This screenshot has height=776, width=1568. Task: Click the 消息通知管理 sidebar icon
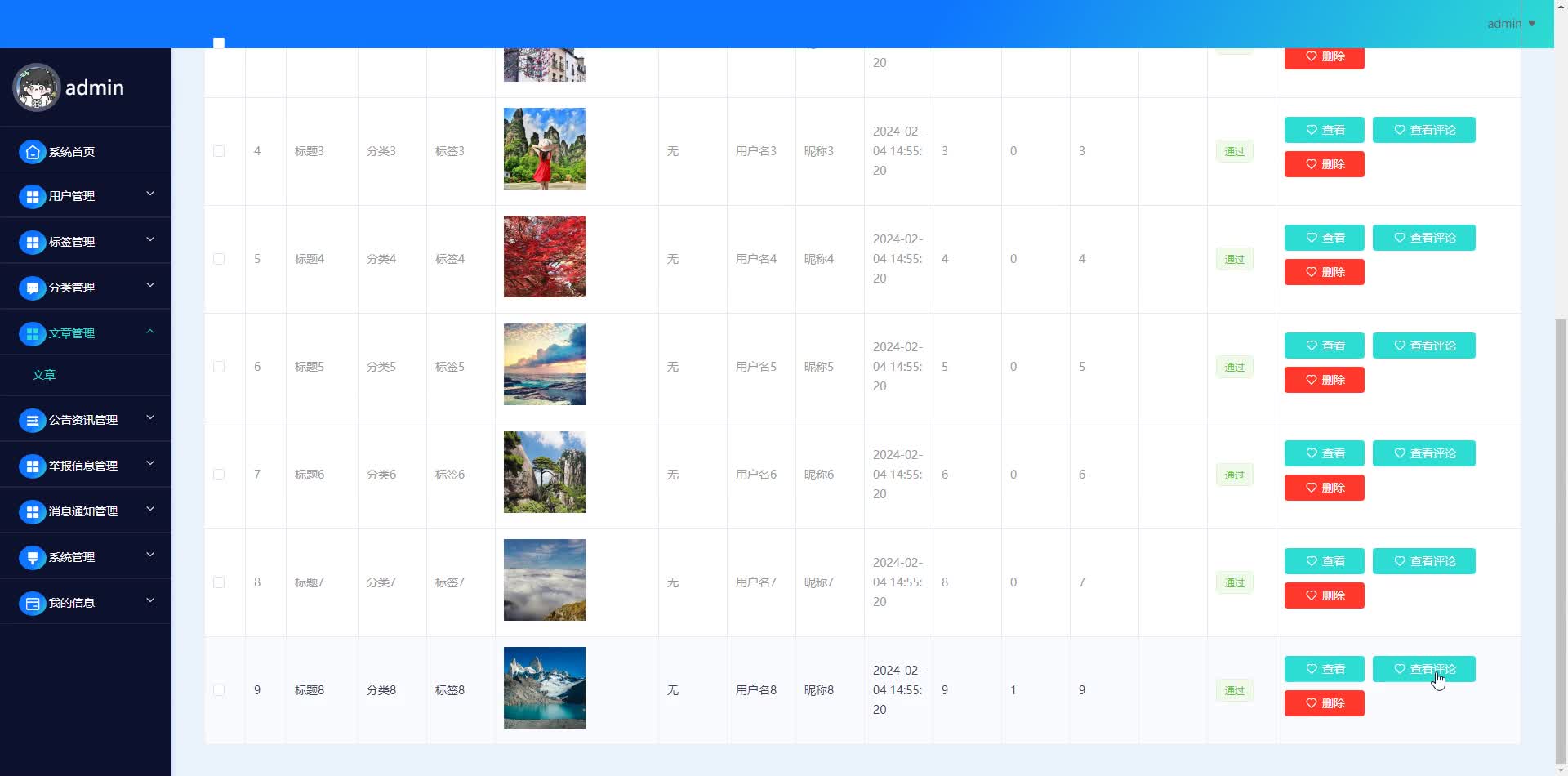tap(32, 512)
